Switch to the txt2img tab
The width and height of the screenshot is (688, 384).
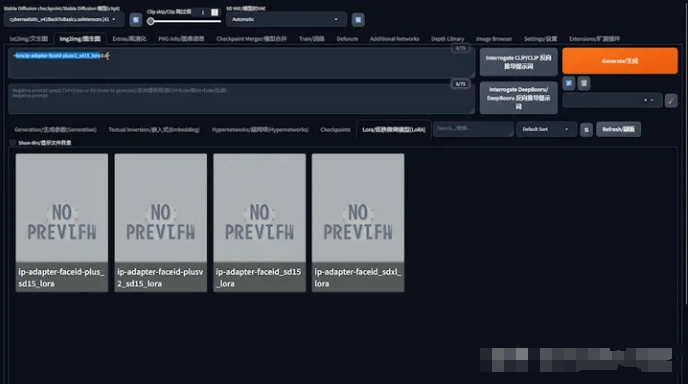click(x=29, y=39)
